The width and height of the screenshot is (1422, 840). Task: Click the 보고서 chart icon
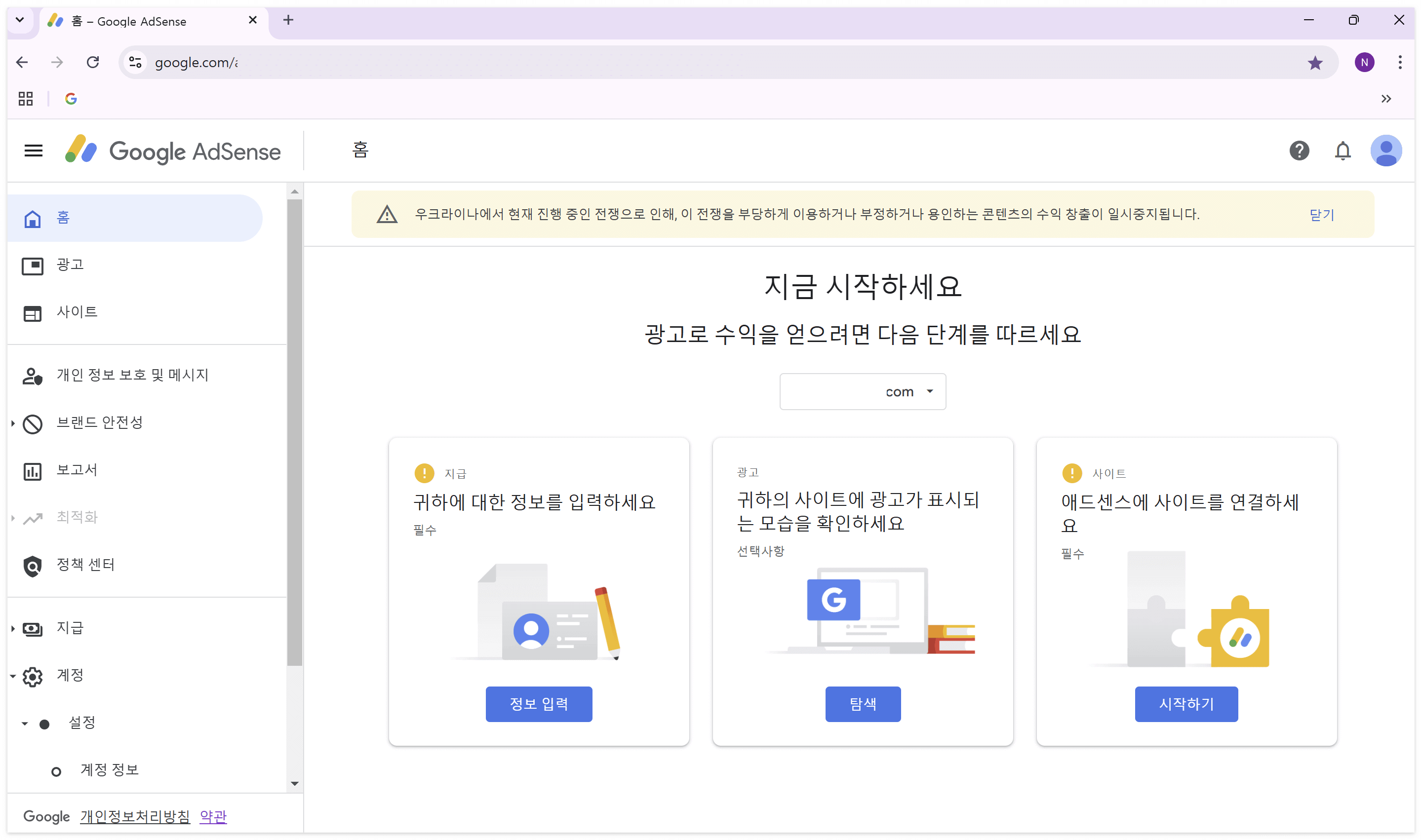(32, 470)
